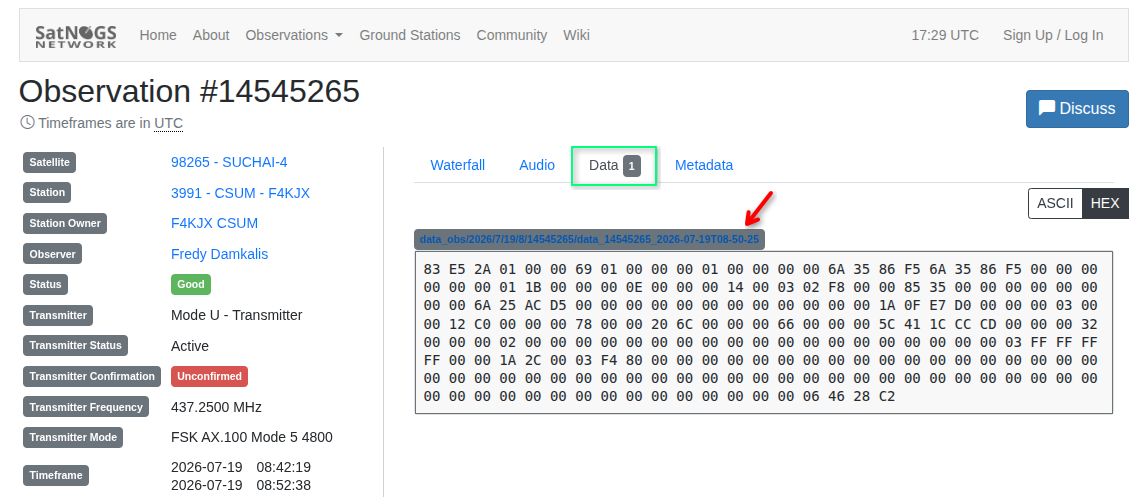Image resolution: width=1136 pixels, height=497 pixels.
Task: Open station 3991 - CSUM - F4KJX
Action: click(x=241, y=193)
